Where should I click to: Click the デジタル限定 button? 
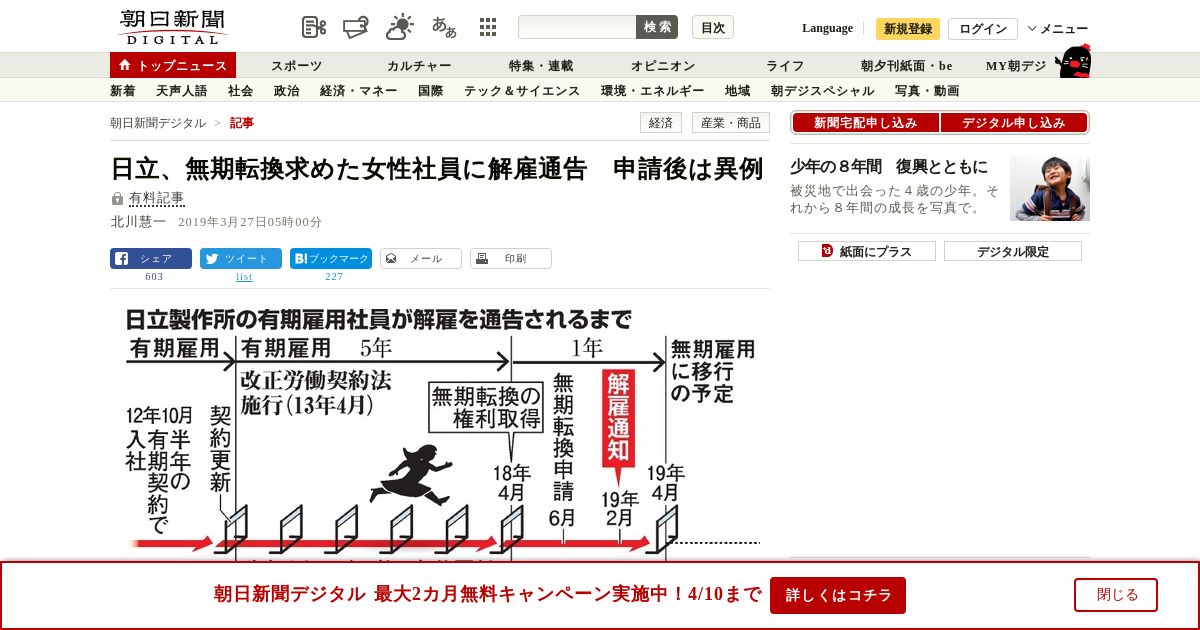coord(1013,251)
